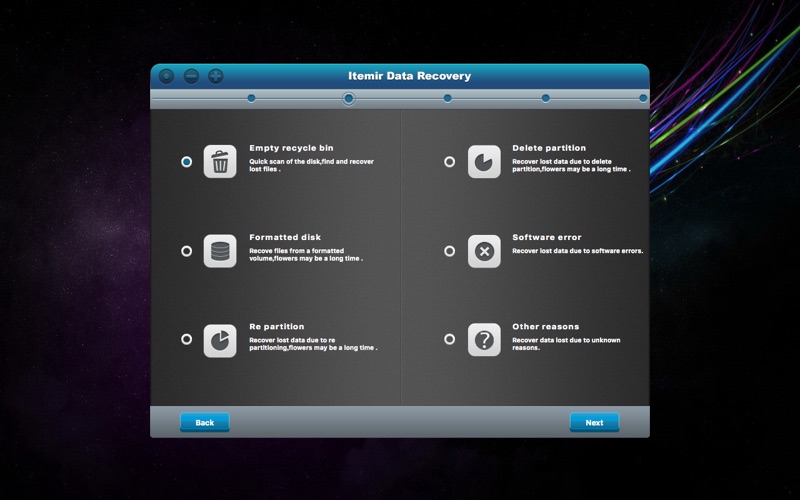Select the Formatted disk radio button
The image size is (800, 500).
coord(187,251)
